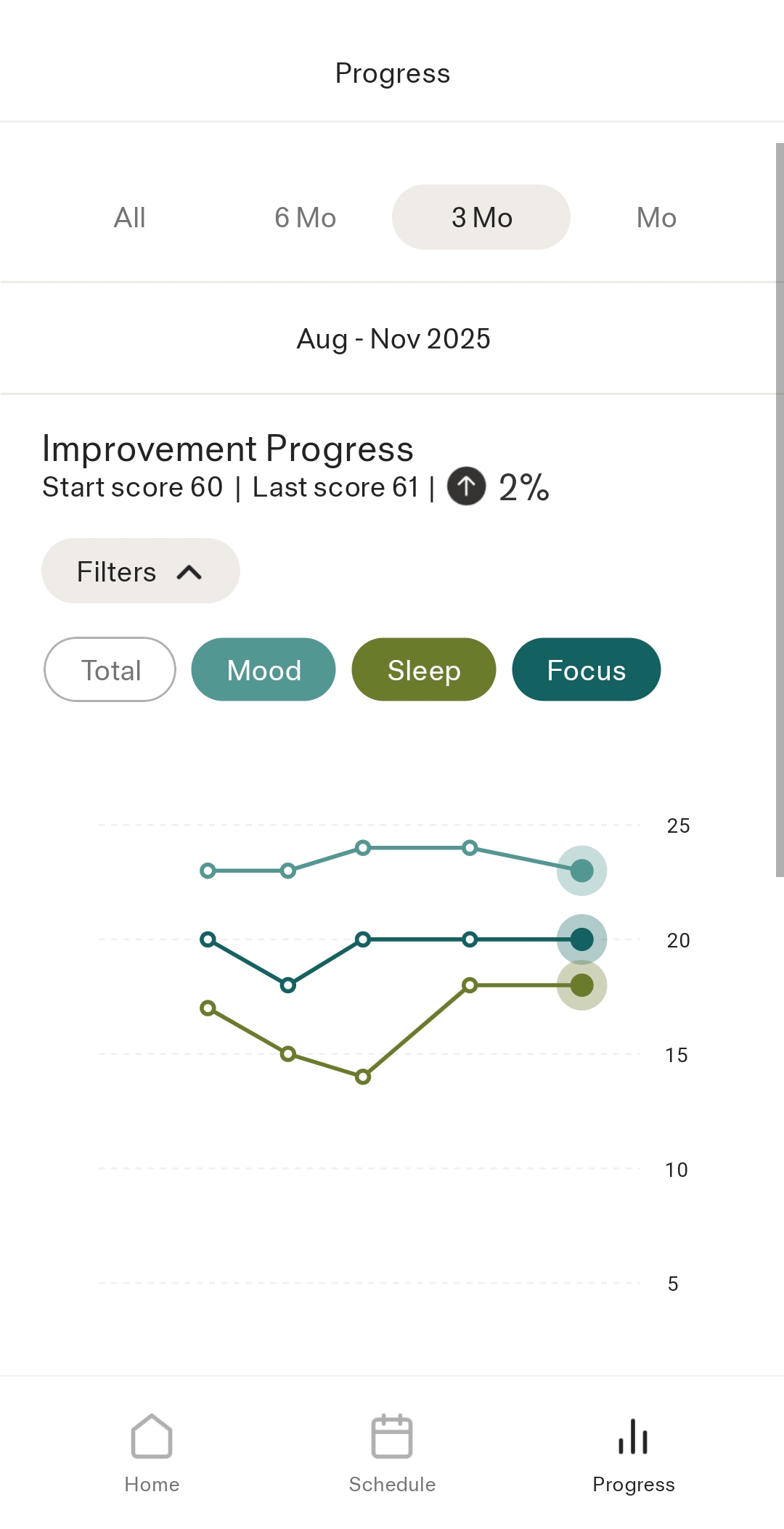Viewport: 784px width, 1529px height.
Task: Tap the Aug - Nov 2025 date range
Action: click(x=393, y=339)
